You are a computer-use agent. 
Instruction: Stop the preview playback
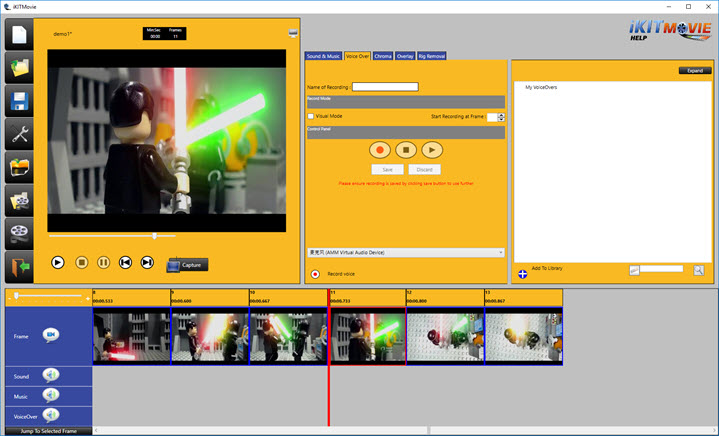(82, 262)
